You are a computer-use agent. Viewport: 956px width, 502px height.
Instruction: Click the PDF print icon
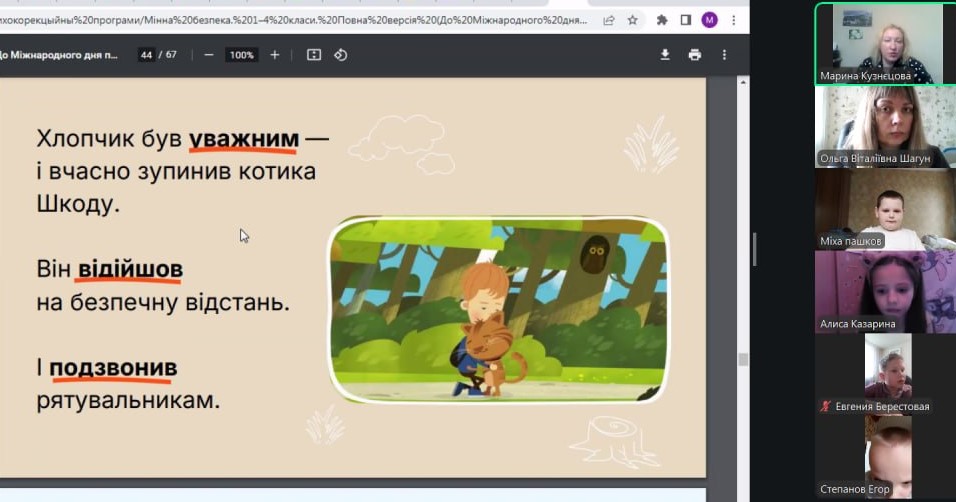pyautogui.click(x=694, y=55)
